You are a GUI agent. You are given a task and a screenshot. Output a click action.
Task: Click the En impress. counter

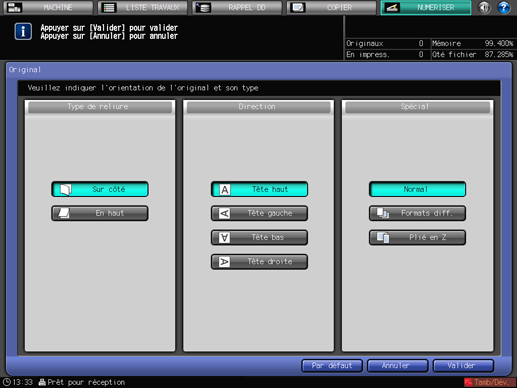[385, 54]
